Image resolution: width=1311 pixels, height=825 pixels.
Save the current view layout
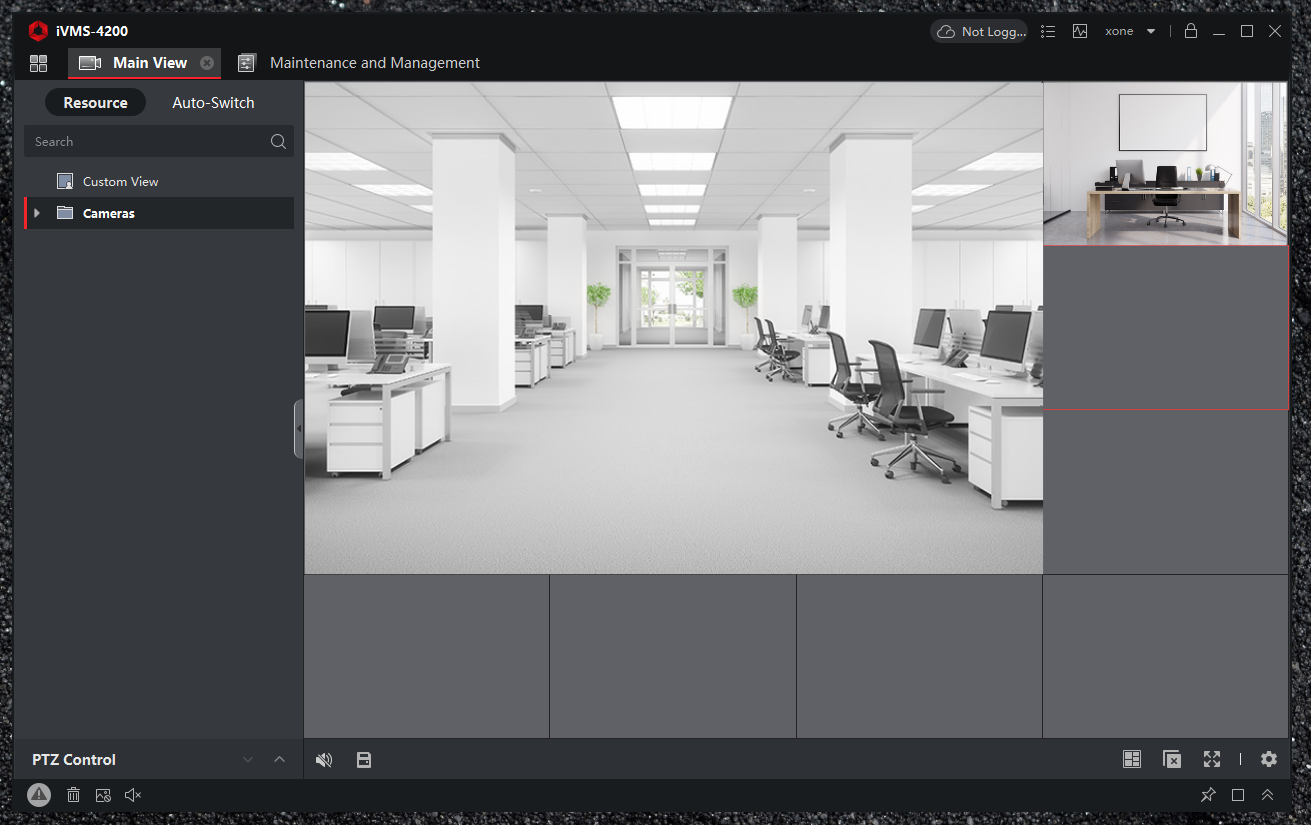[364, 760]
